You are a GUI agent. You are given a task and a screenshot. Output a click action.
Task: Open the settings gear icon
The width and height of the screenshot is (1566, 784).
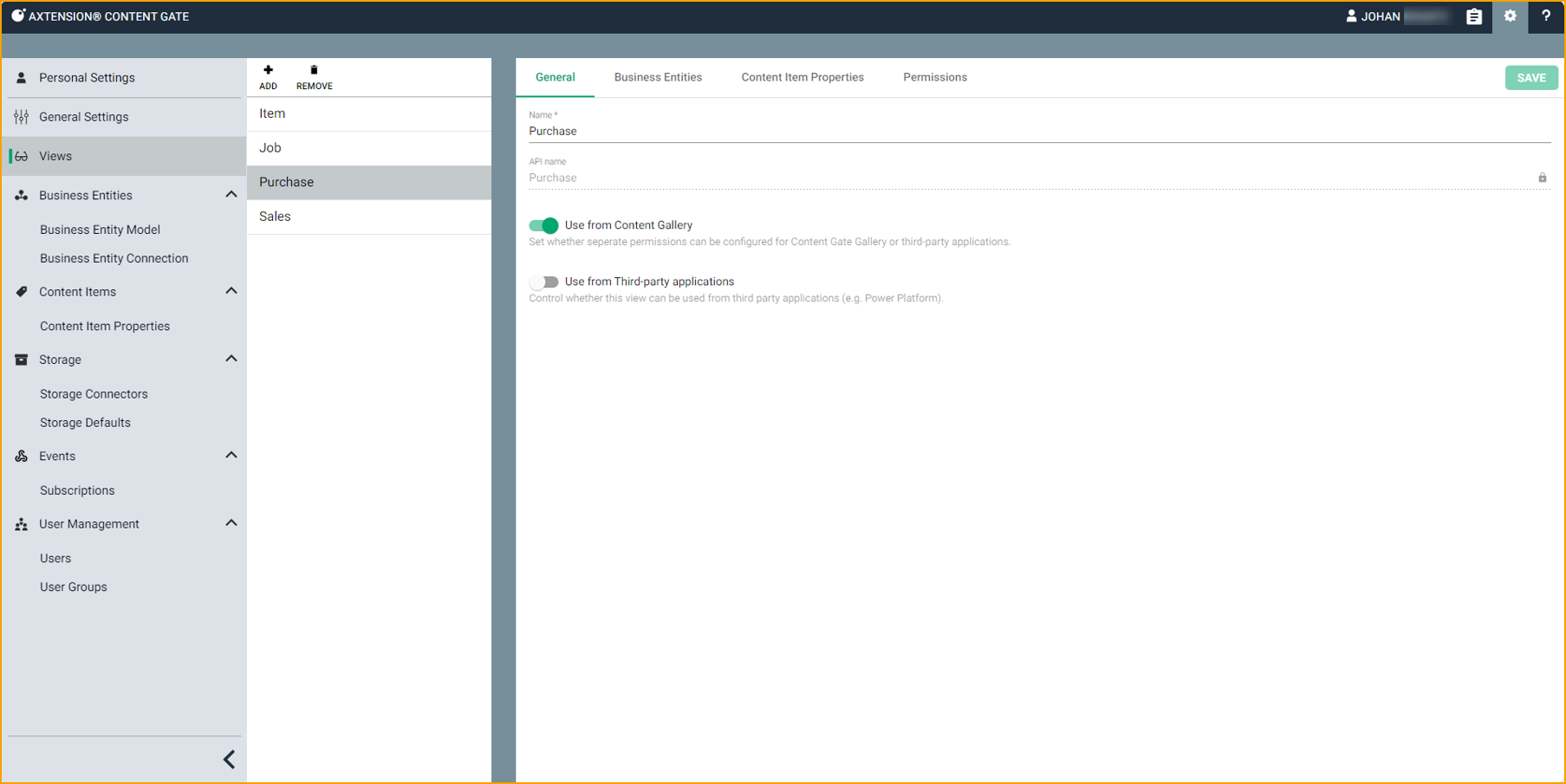pyautogui.click(x=1511, y=16)
